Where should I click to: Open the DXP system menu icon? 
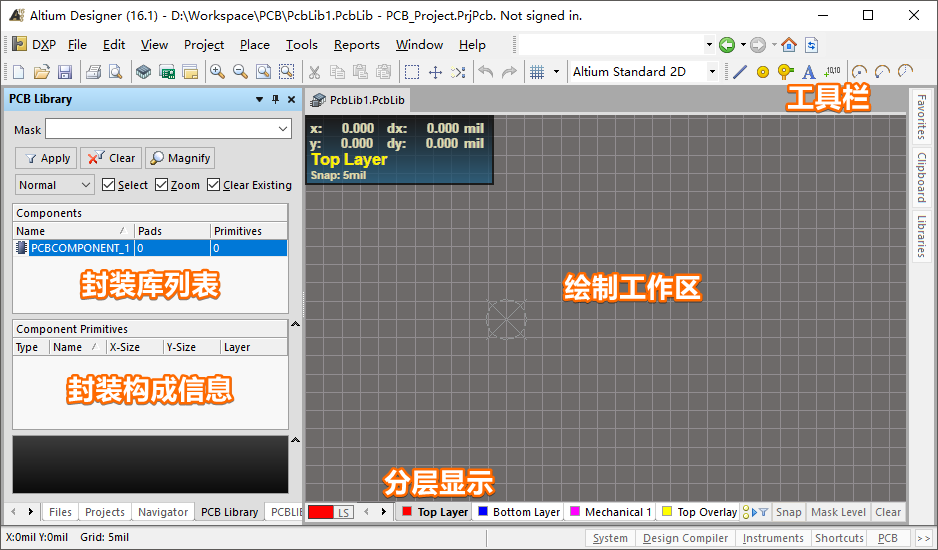point(20,44)
